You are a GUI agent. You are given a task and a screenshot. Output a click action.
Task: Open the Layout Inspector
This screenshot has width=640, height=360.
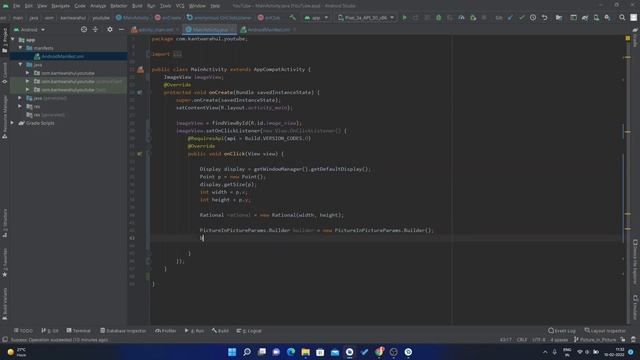click(605, 331)
